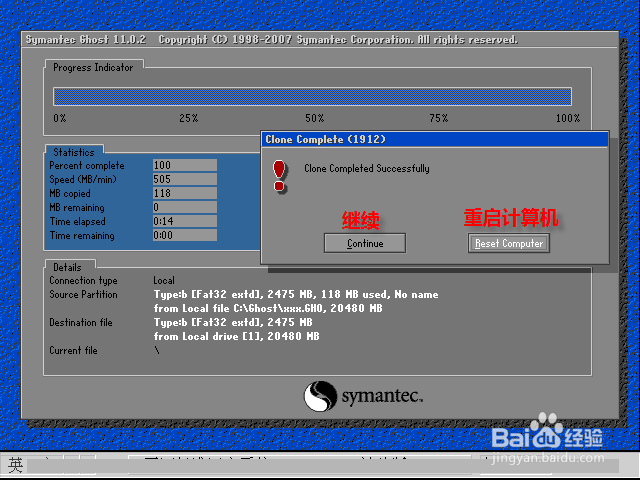Click the 'Local' connection type value

pyautogui.click(x=164, y=280)
